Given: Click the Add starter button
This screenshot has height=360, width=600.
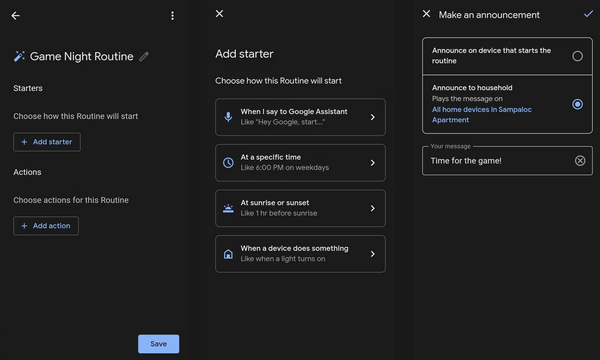Looking at the screenshot, I should coord(47,142).
